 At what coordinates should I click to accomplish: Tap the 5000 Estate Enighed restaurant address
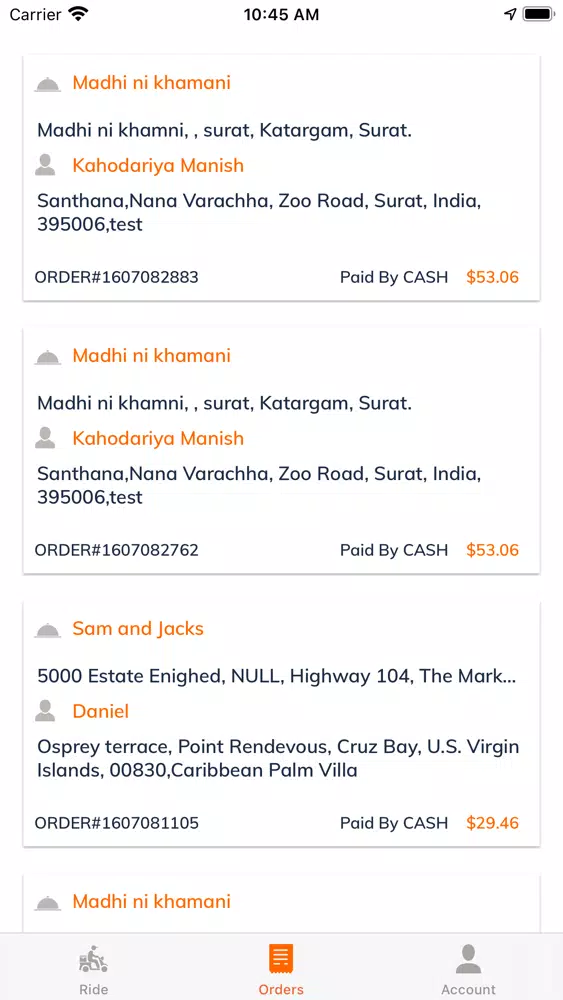(277, 676)
